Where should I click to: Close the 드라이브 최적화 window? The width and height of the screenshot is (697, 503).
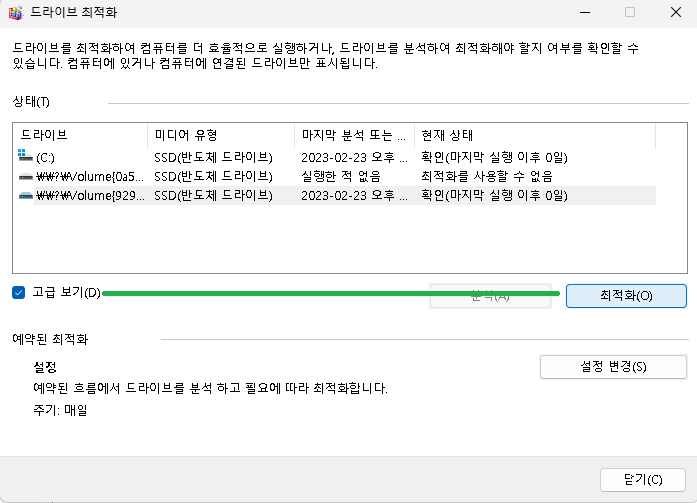676,12
